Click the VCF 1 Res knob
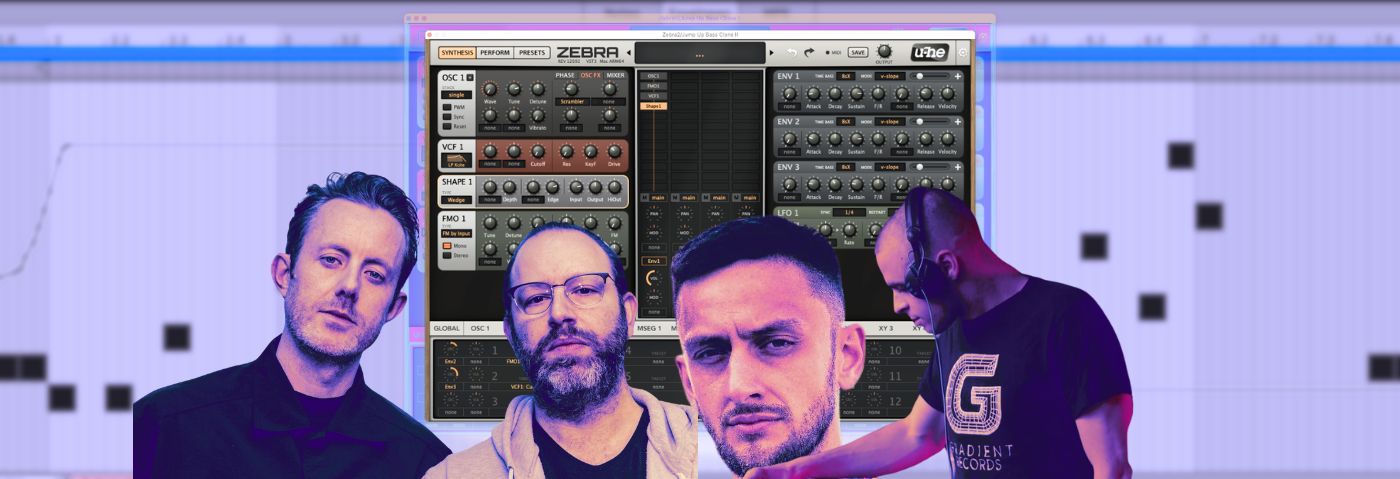The width and height of the screenshot is (1400, 479). pyautogui.click(x=567, y=151)
